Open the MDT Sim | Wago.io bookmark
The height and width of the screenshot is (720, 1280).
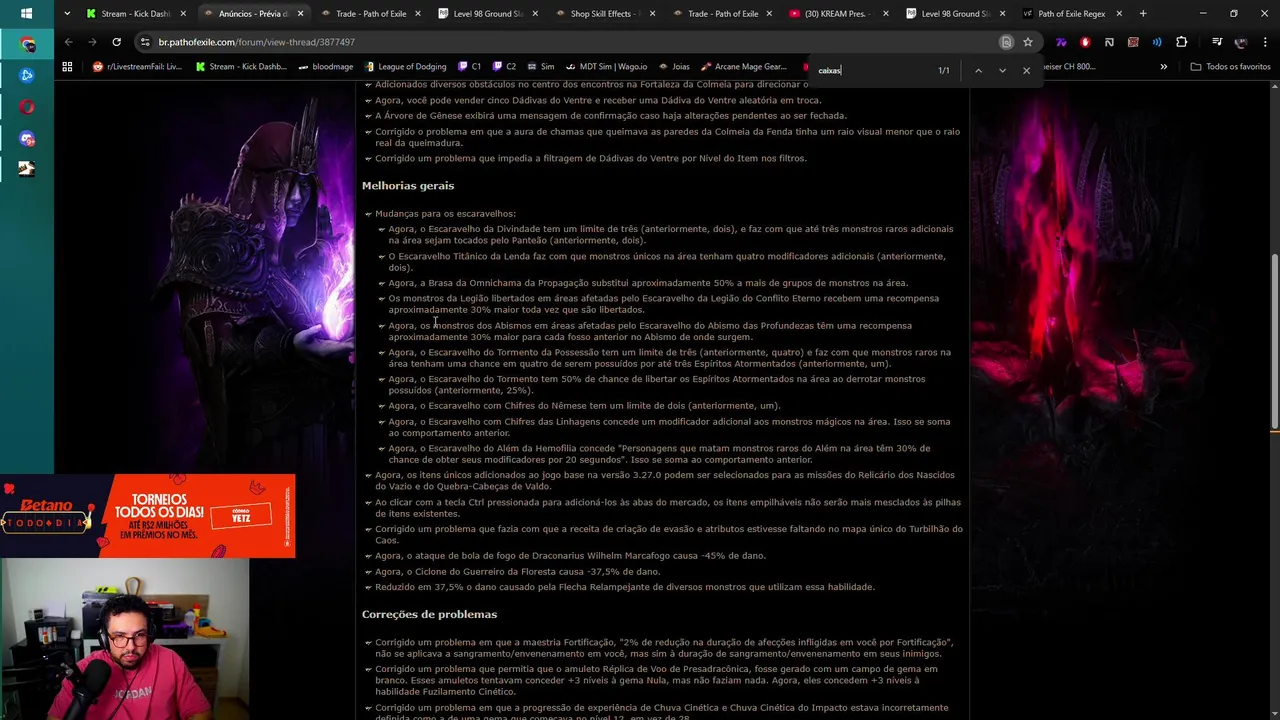click(606, 67)
